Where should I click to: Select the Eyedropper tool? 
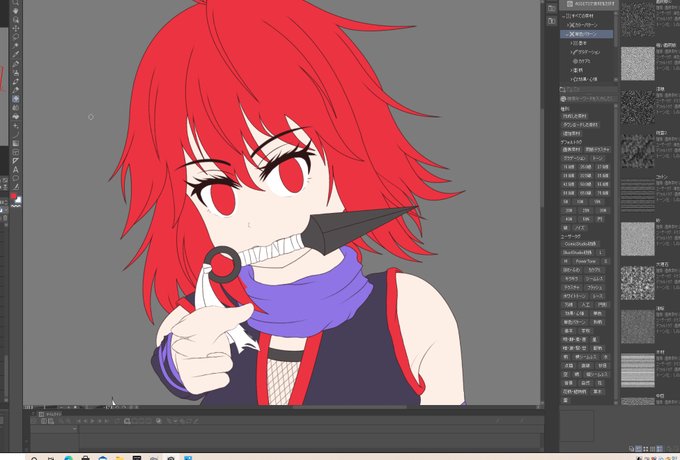[16, 55]
